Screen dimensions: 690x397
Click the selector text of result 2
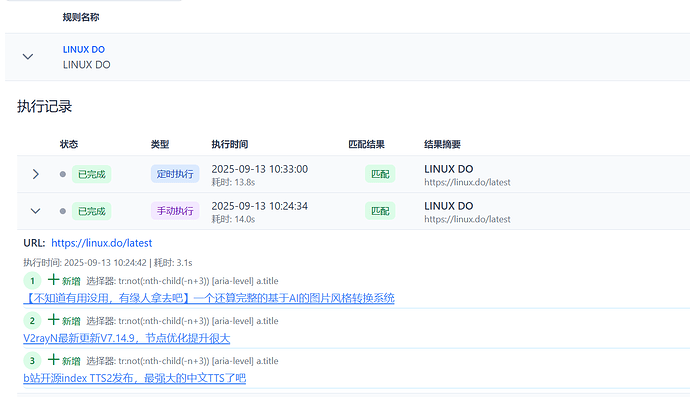click(x=182, y=321)
